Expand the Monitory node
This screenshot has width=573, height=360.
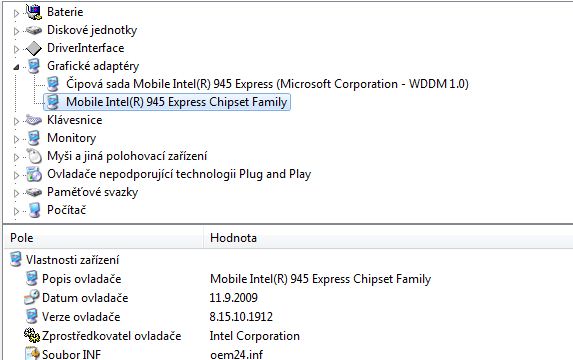point(16,139)
